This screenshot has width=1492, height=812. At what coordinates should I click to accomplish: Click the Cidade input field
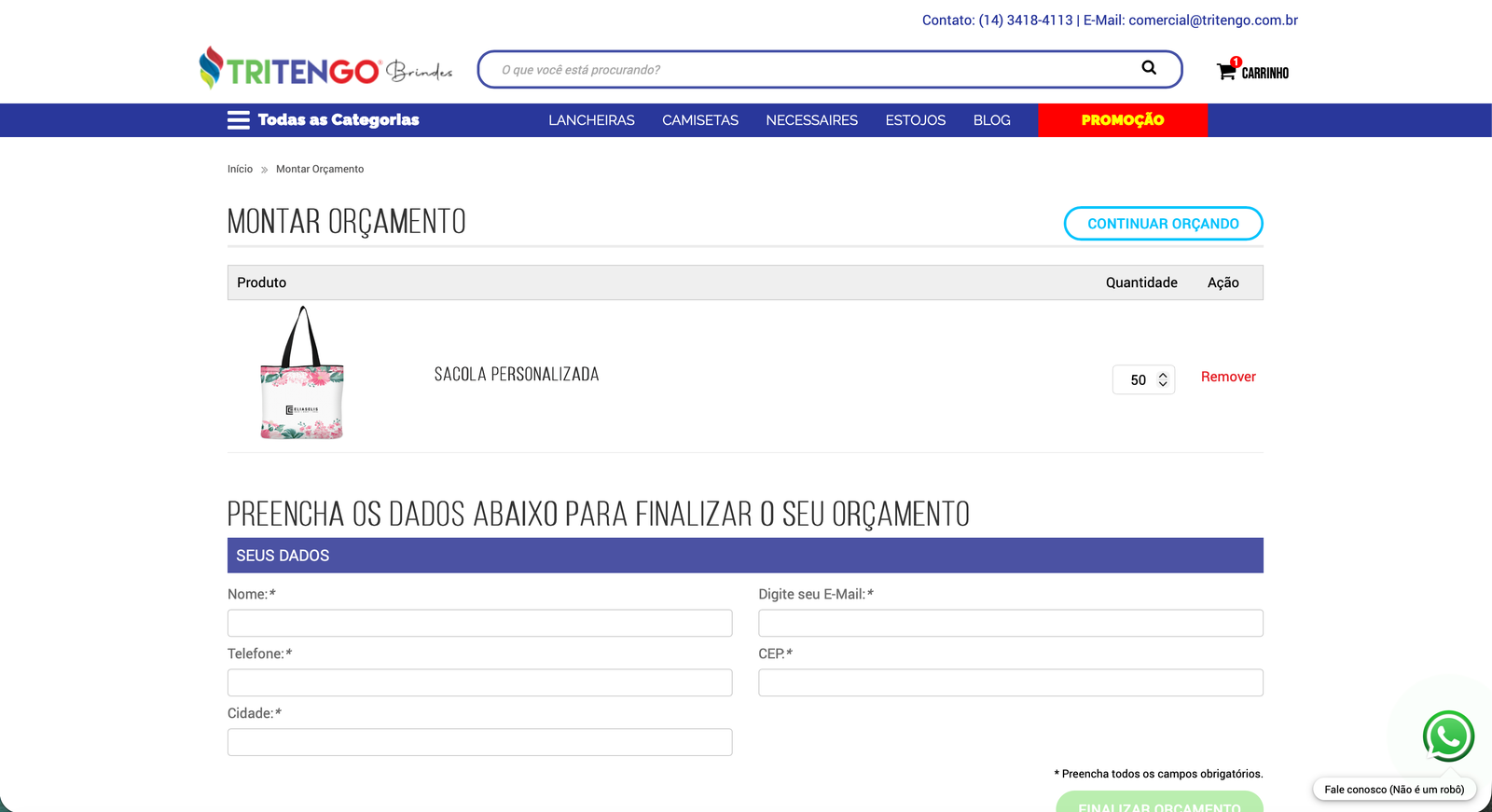pos(480,742)
